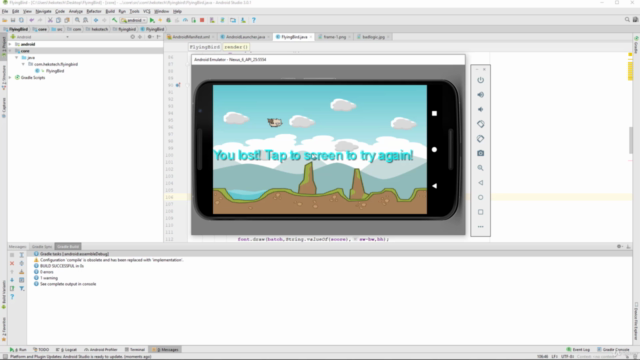640x360 pixels.
Task: Select FlyingBird class in project tree
Action: click(55, 71)
